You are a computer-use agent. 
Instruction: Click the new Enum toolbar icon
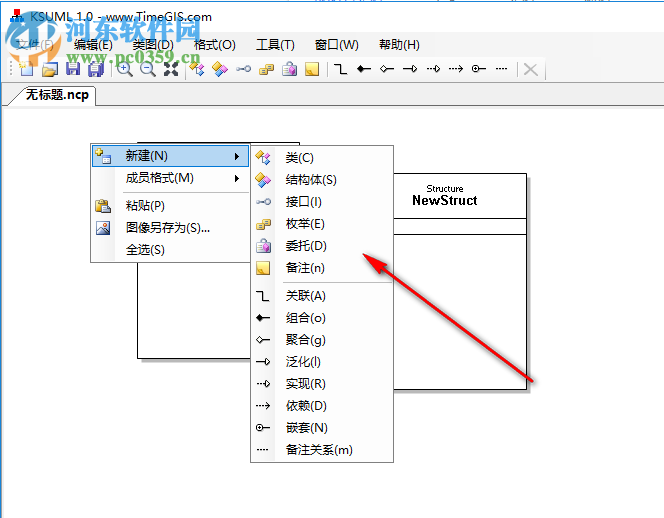tap(266, 69)
